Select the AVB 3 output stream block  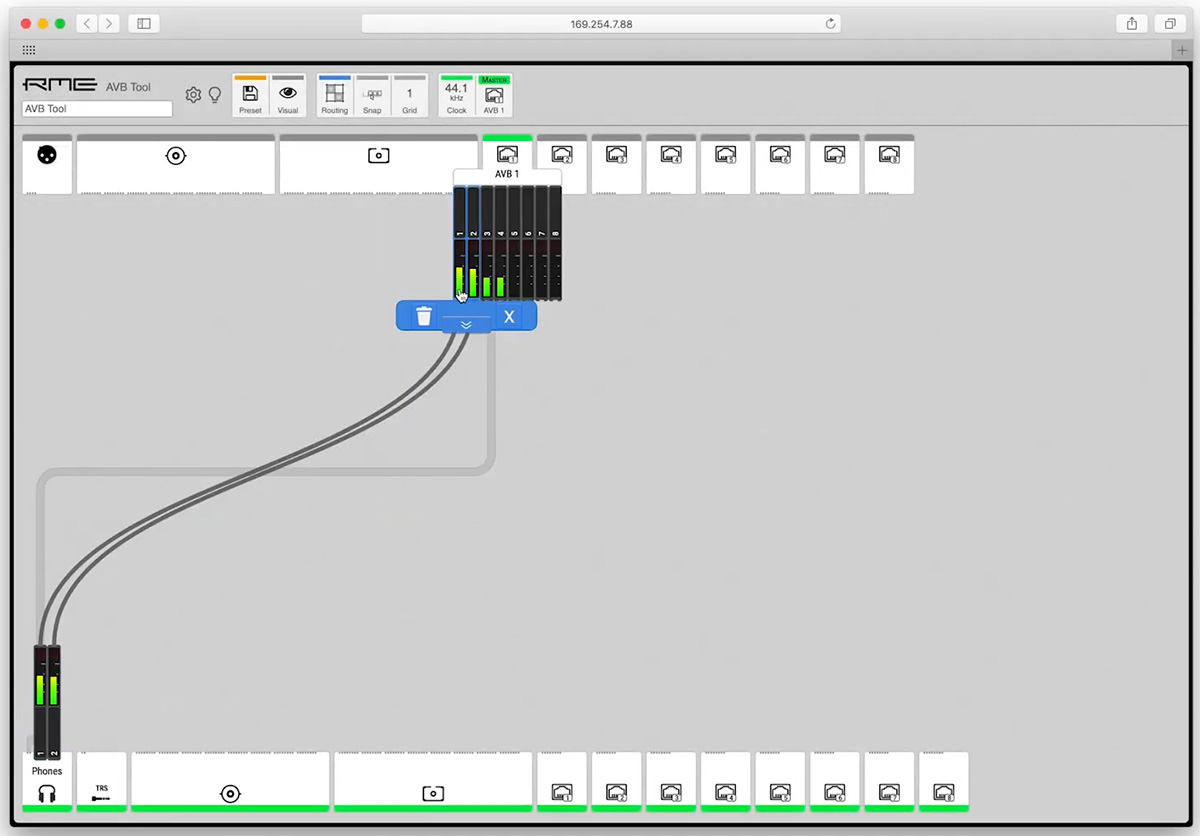click(671, 781)
